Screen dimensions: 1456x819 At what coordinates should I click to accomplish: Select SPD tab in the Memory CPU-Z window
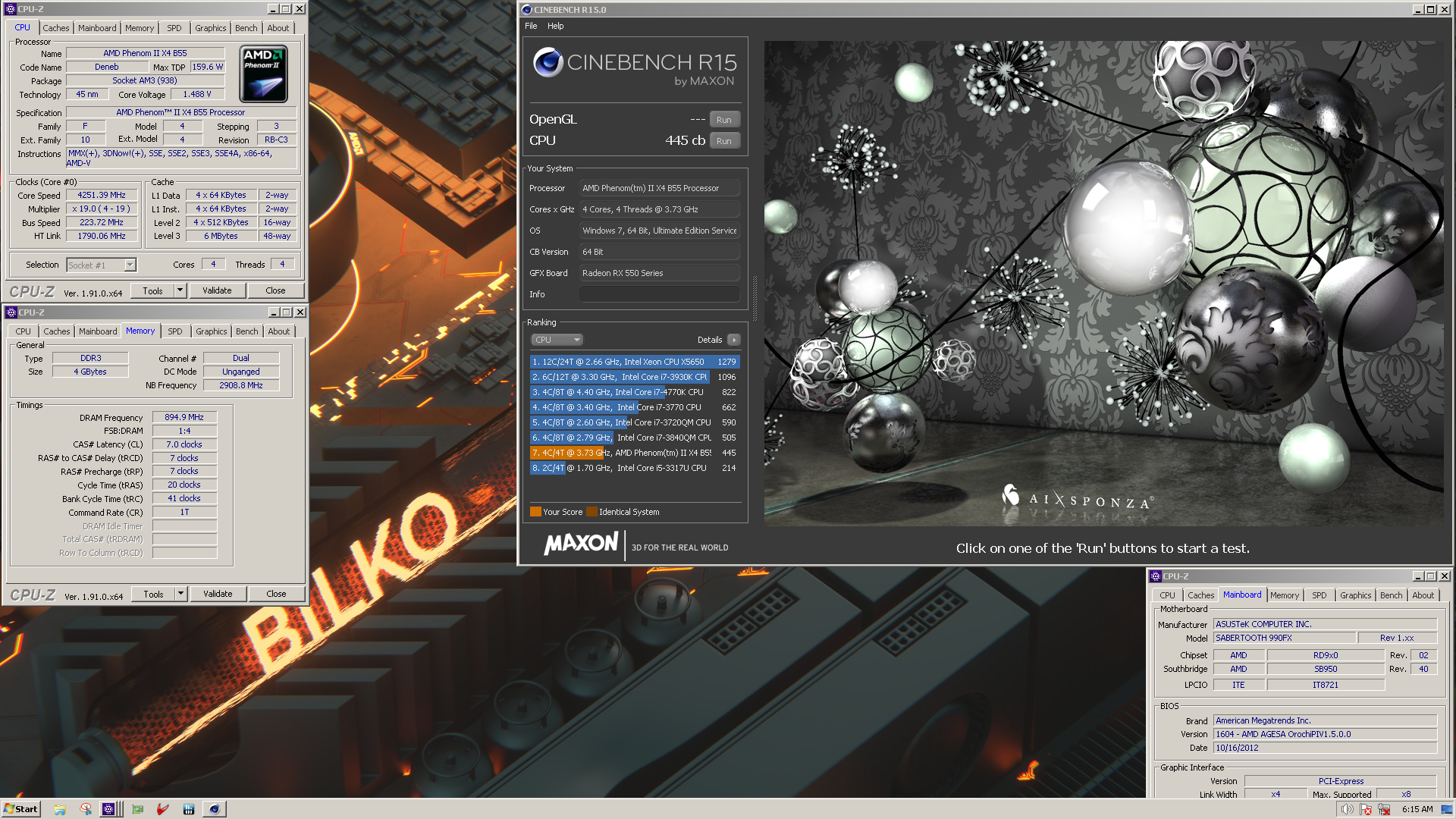[175, 331]
